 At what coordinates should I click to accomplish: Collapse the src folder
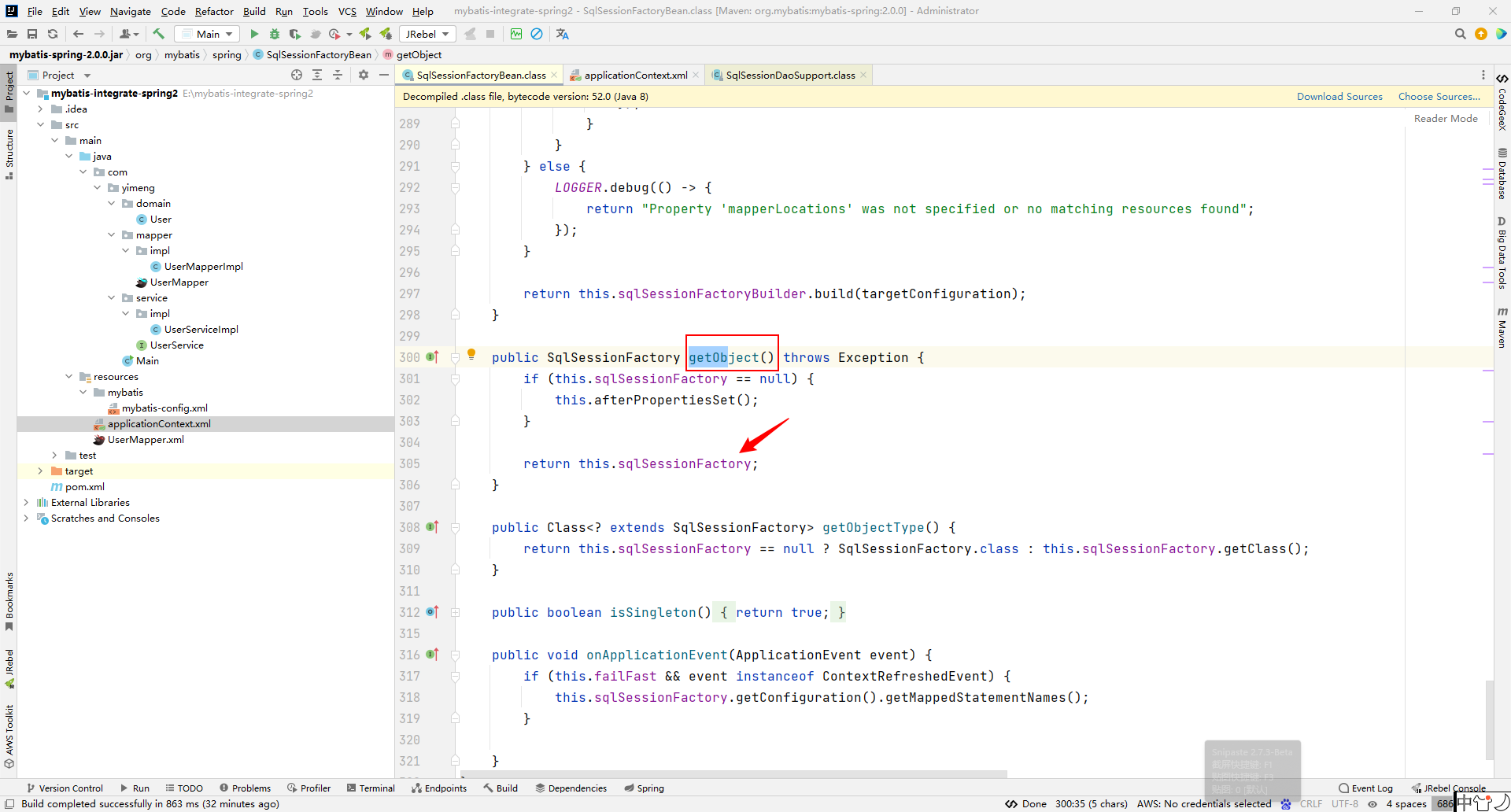click(x=40, y=124)
